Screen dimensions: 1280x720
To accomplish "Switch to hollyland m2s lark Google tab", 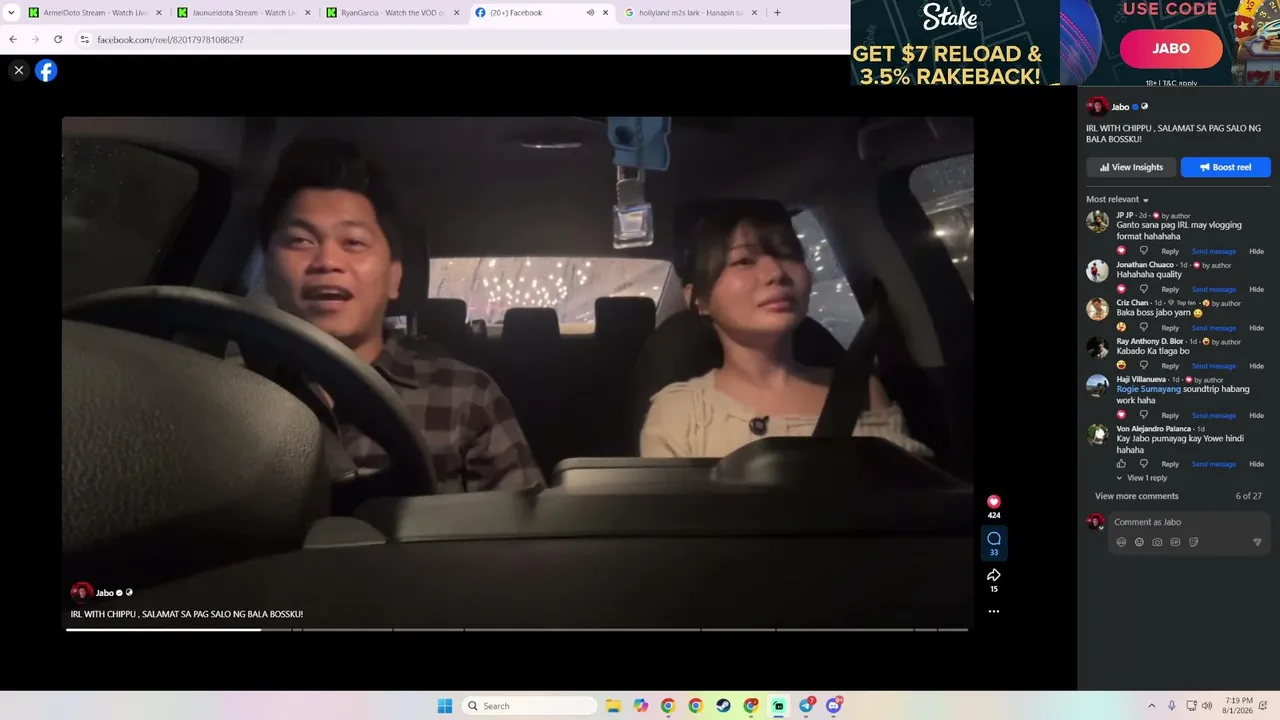I will (691, 13).
